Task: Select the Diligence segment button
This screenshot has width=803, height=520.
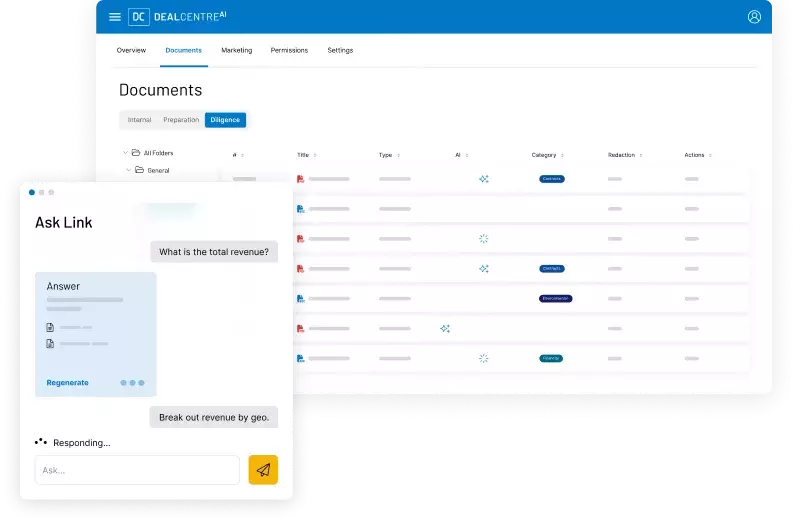Action: tap(225, 120)
